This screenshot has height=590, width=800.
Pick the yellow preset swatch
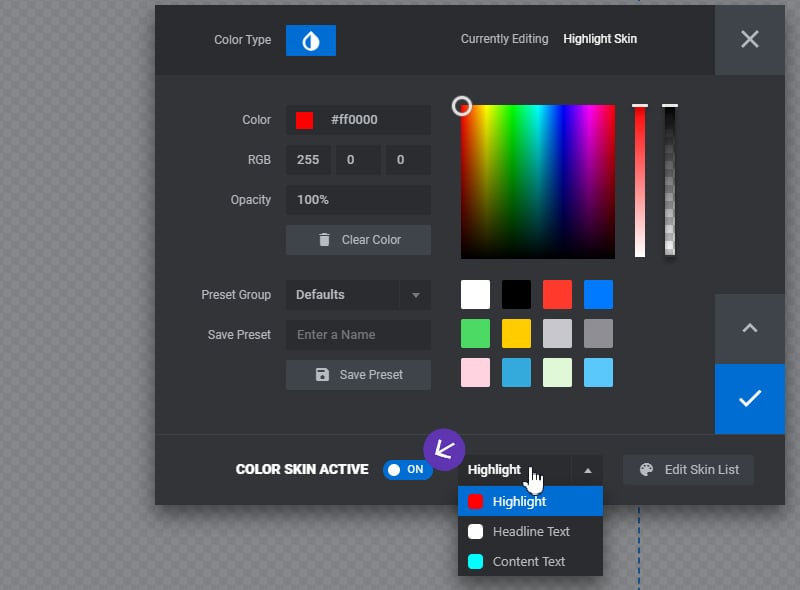tap(516, 333)
